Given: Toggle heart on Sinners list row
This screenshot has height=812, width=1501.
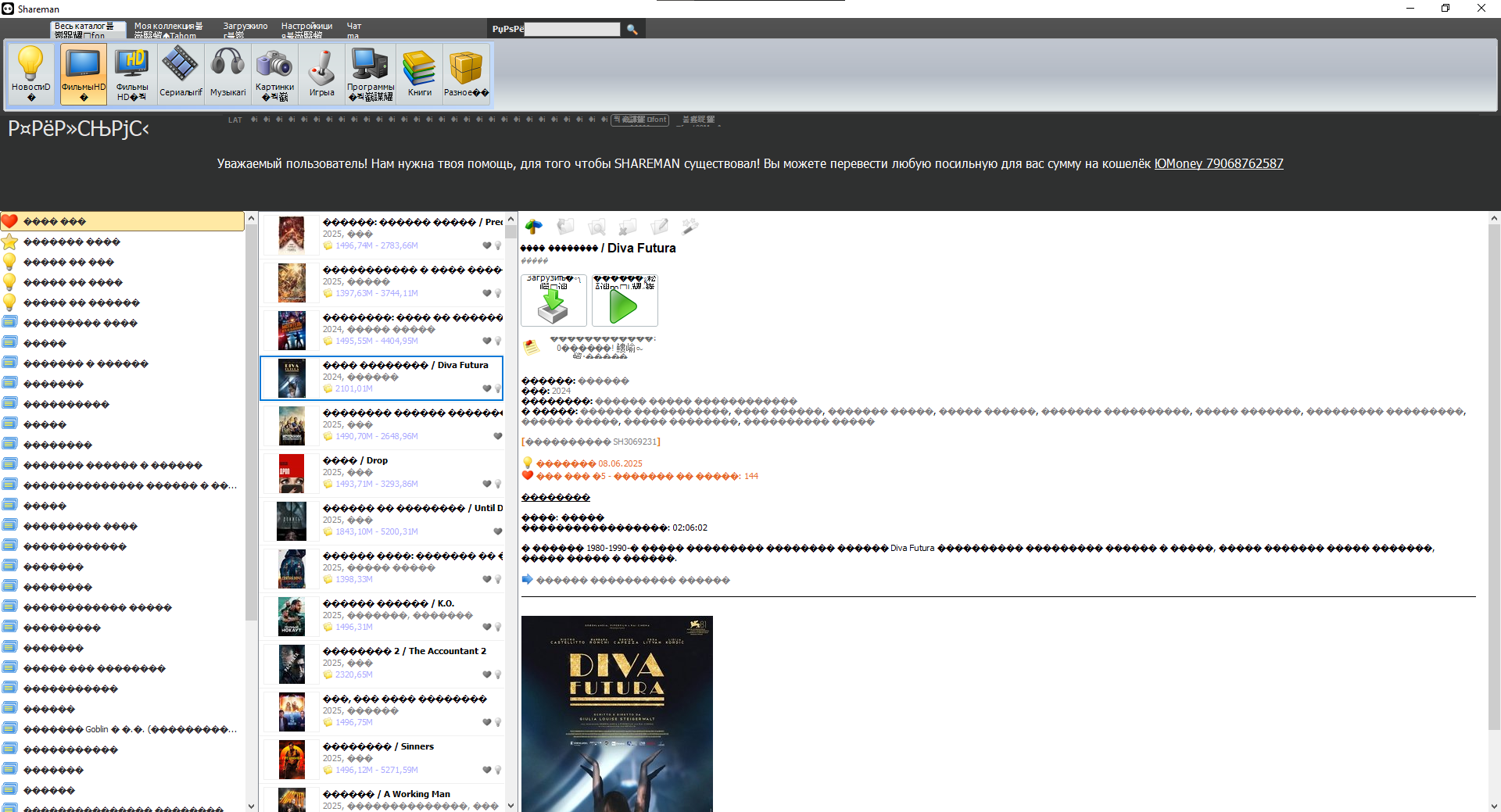Looking at the screenshot, I should pyautogui.click(x=487, y=770).
